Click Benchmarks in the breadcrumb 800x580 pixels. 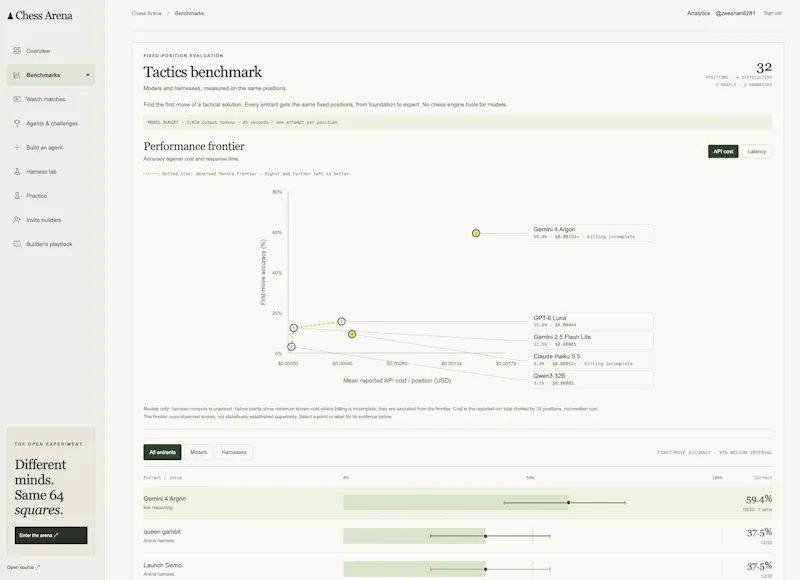(189, 13)
